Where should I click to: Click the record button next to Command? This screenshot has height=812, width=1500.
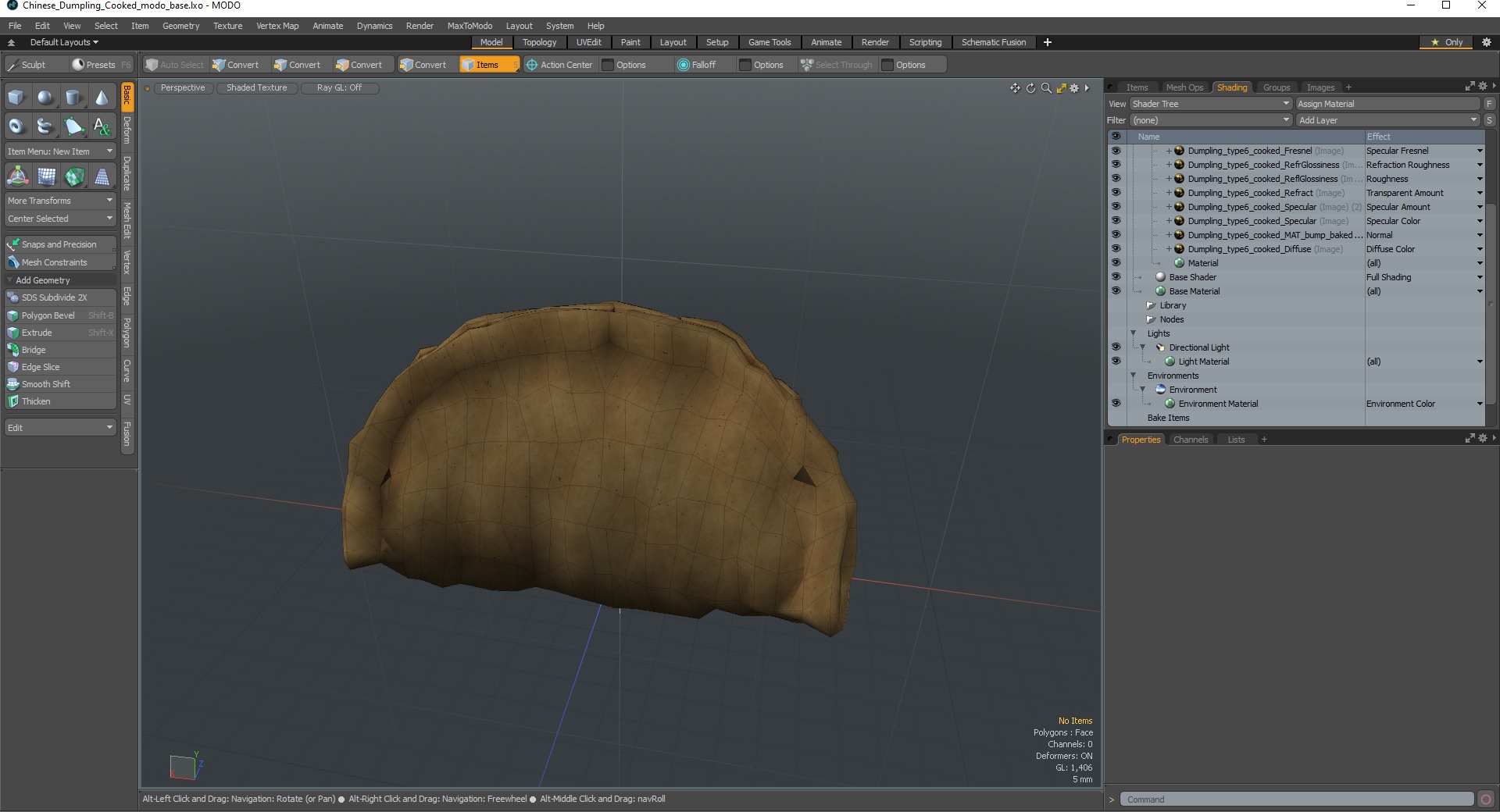(x=1486, y=800)
